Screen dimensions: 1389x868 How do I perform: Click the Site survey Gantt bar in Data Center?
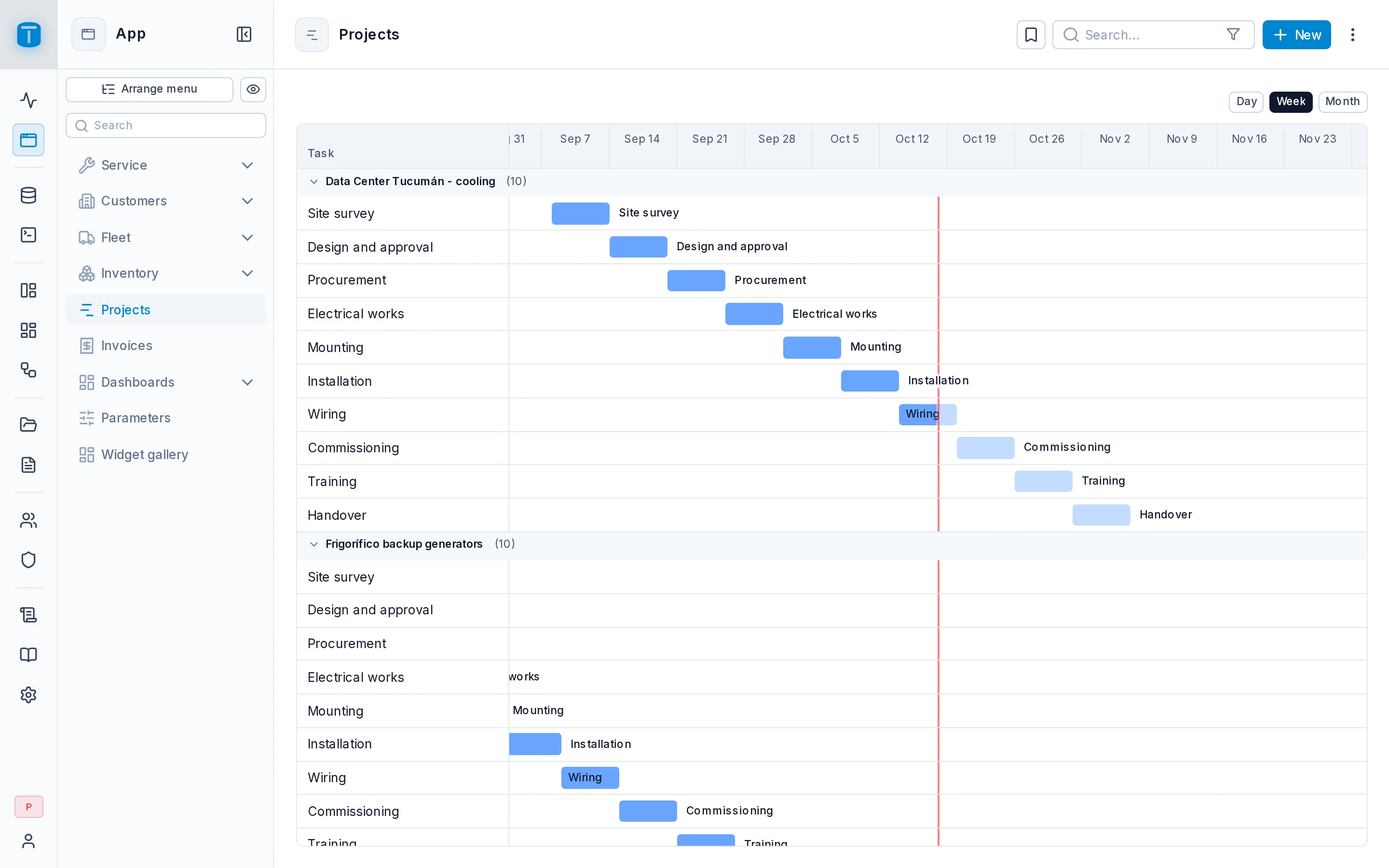coord(580,213)
